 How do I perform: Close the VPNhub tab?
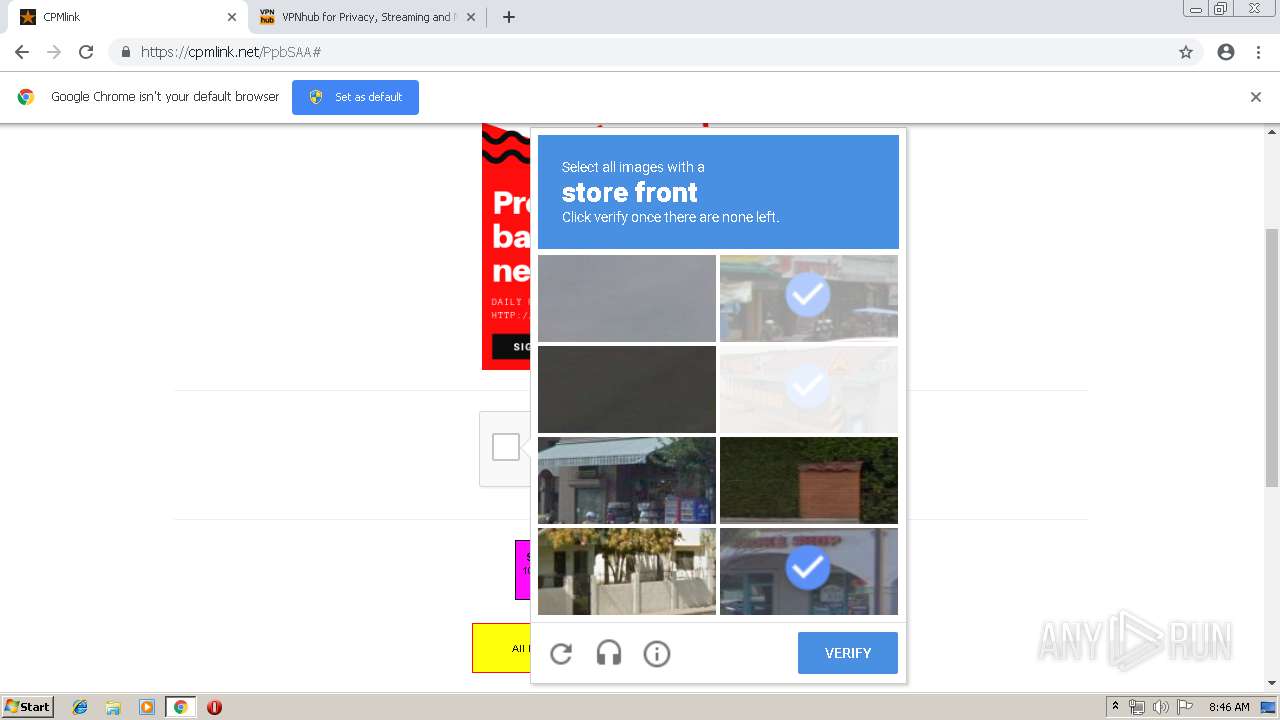[x=471, y=17]
